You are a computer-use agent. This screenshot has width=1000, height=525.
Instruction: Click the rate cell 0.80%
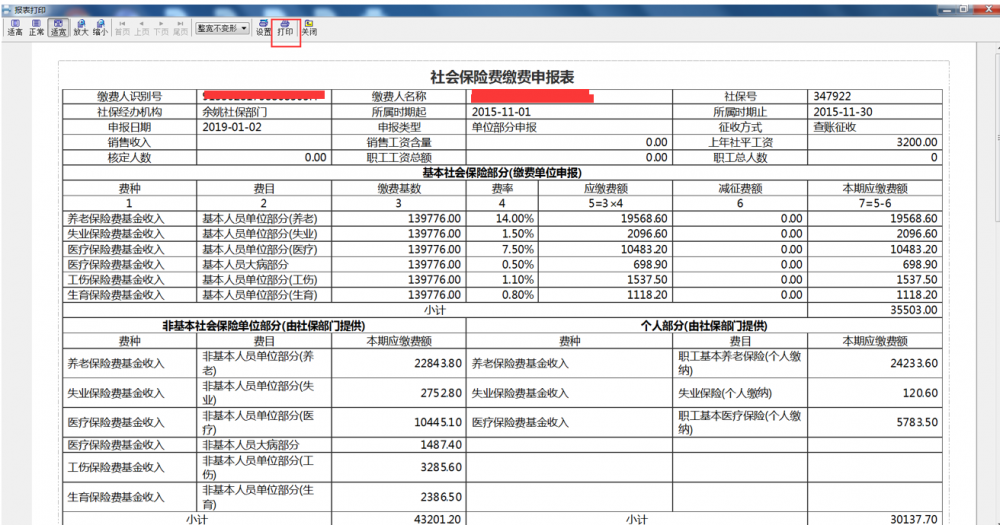pos(517,295)
